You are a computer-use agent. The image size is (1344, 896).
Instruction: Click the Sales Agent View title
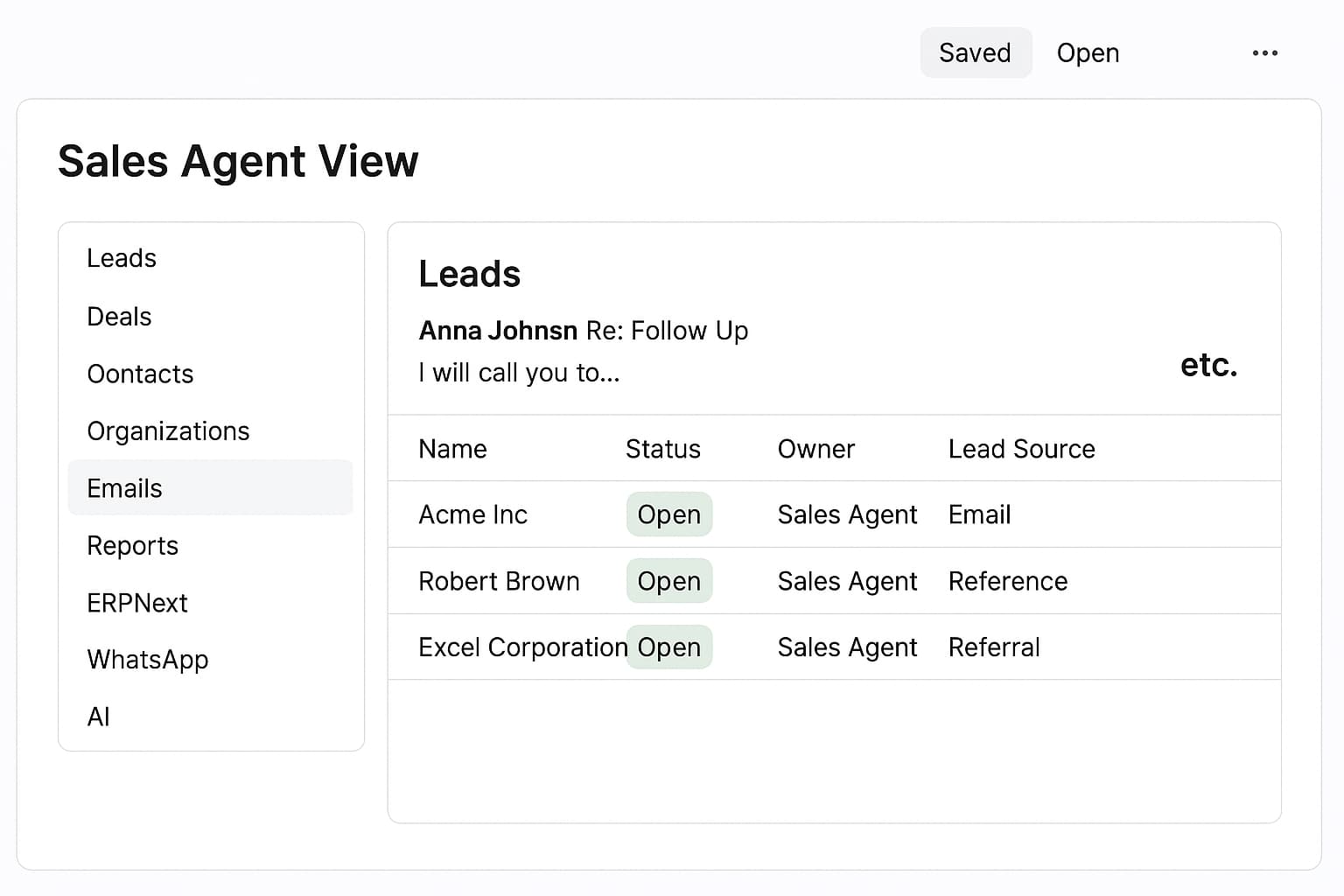coord(238,162)
